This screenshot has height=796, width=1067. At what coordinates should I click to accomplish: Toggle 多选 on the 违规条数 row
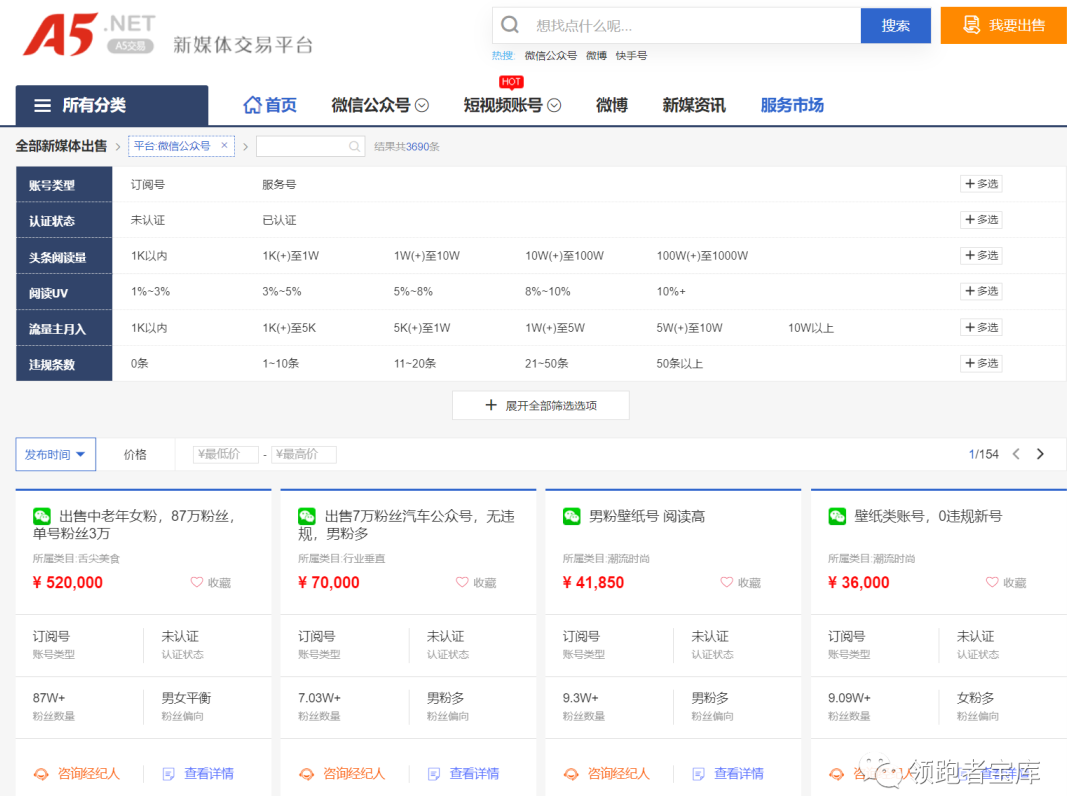(980, 363)
